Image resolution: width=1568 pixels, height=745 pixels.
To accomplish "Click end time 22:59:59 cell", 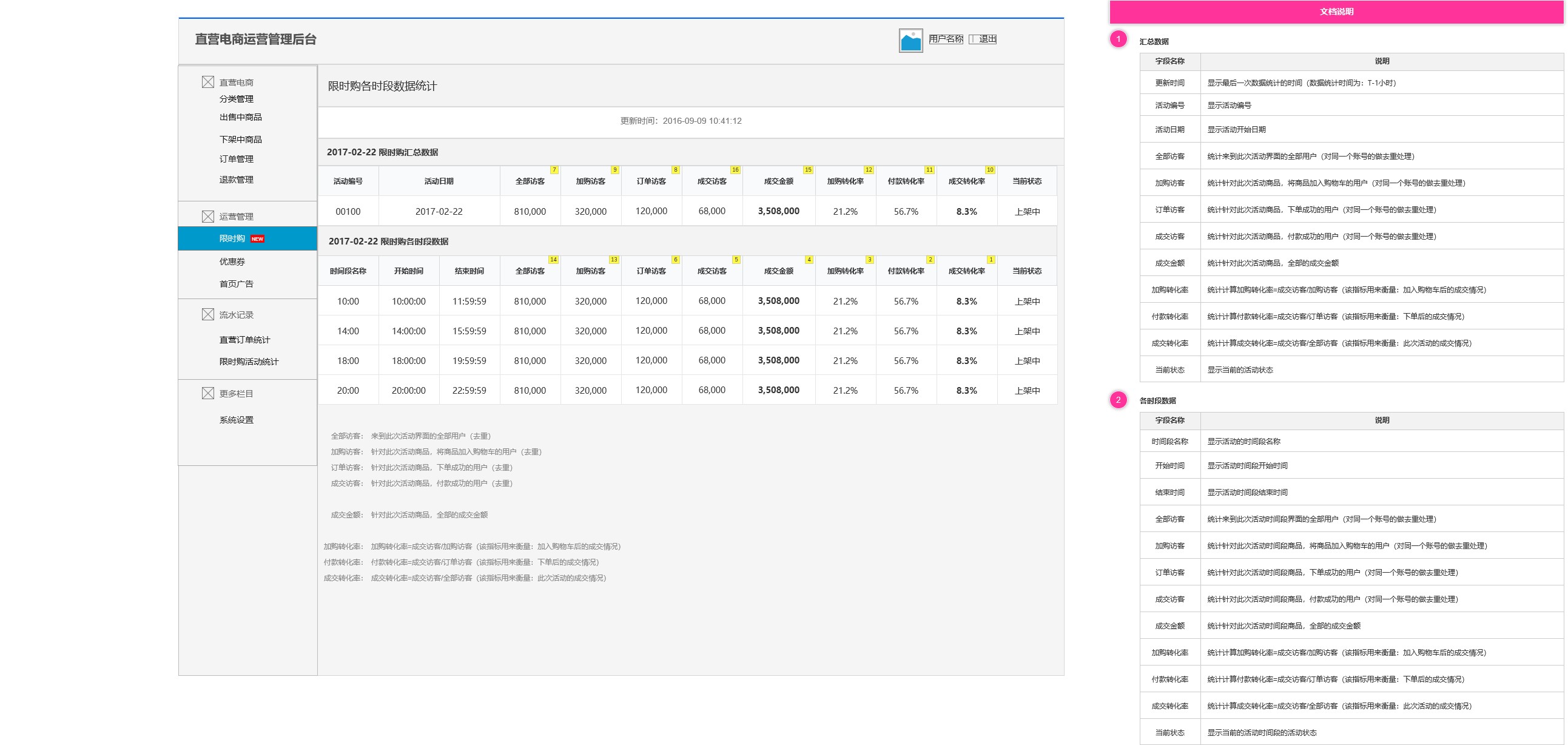I will (469, 391).
